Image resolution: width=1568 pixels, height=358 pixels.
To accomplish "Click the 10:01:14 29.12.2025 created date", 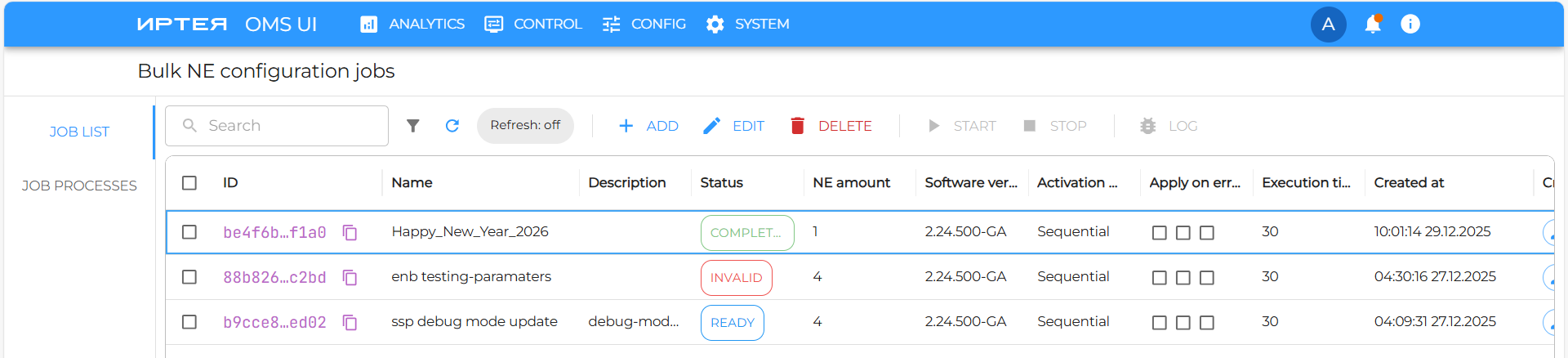I will click(x=1432, y=232).
